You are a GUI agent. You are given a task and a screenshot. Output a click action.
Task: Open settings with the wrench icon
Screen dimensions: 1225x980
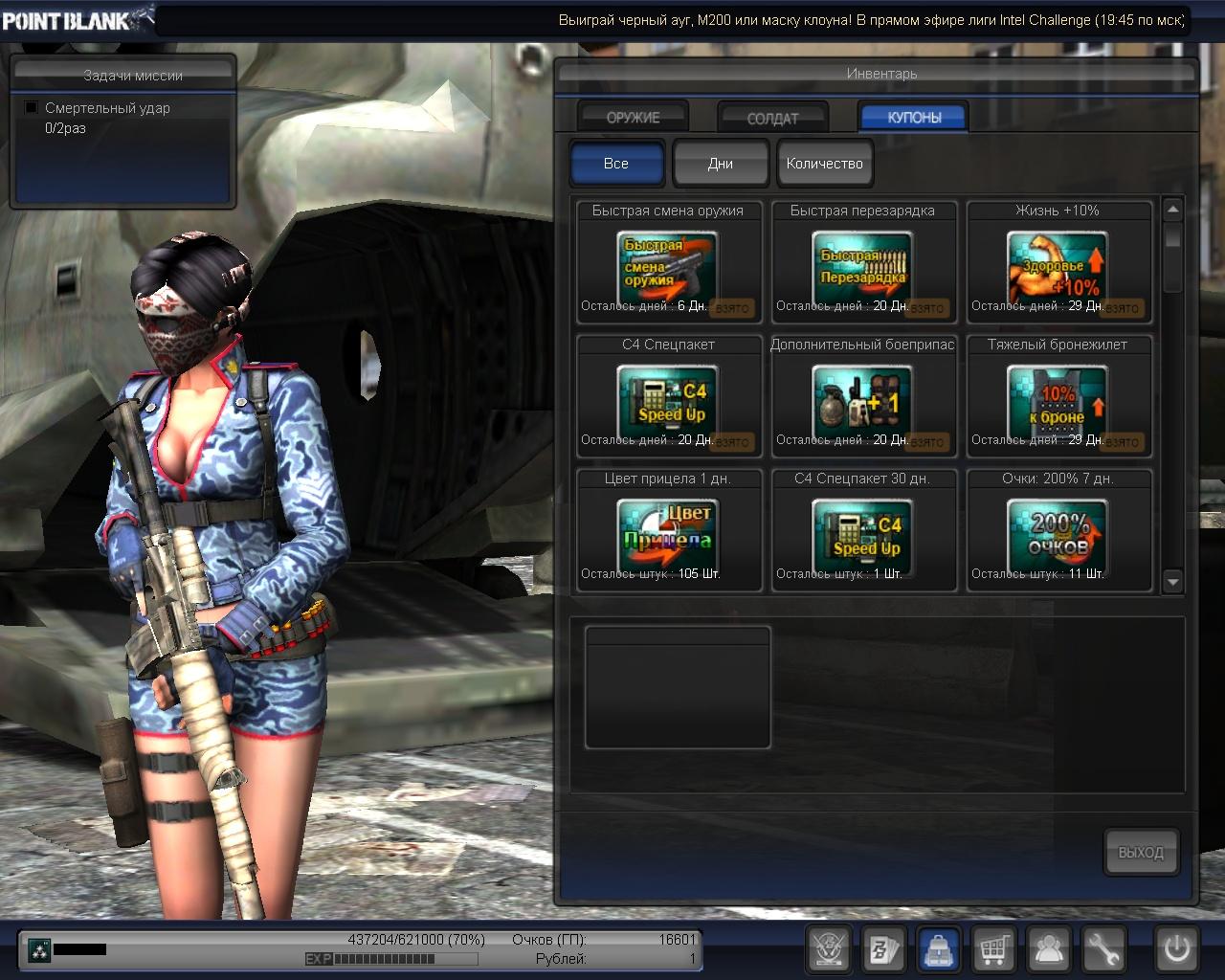[1103, 949]
